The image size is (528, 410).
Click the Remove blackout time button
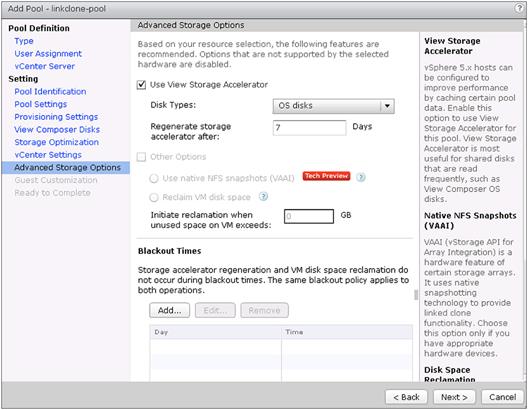coord(264,310)
